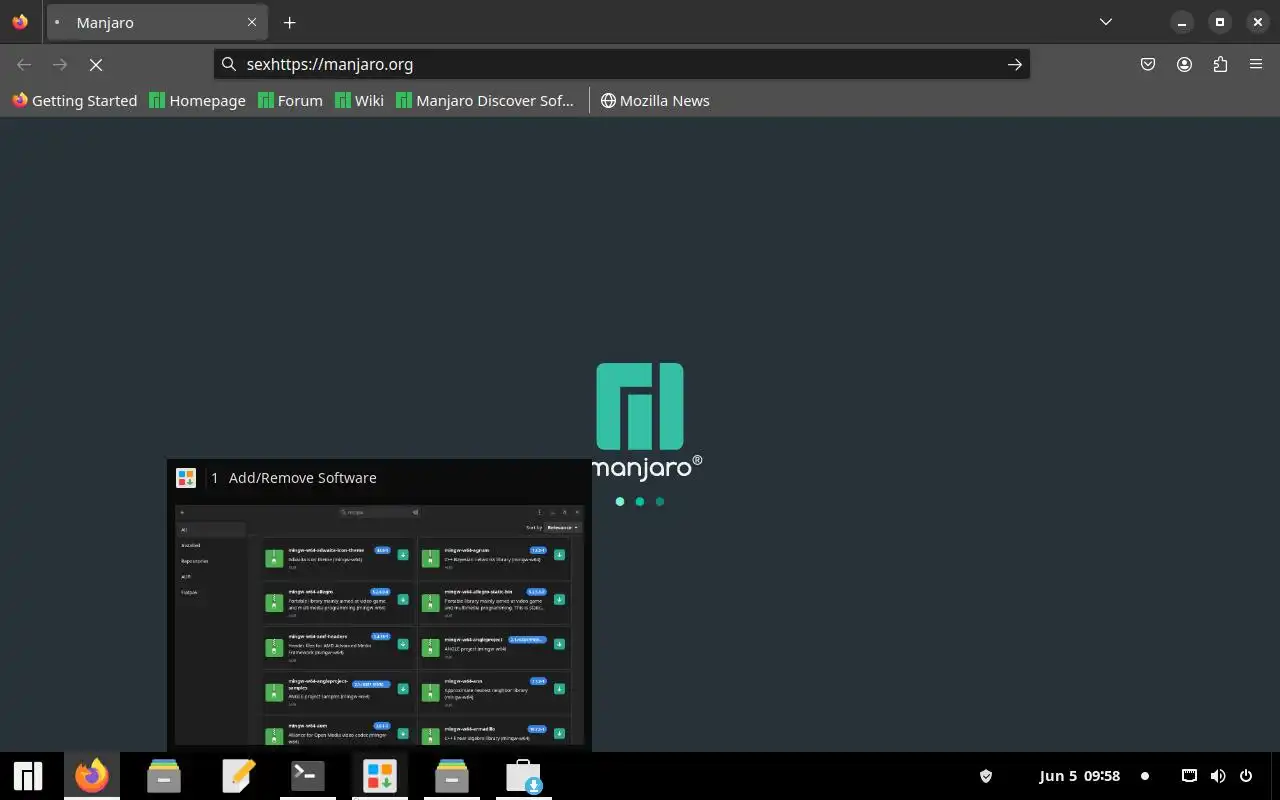
Task: Open the Getting Started bookmark
Action: pyautogui.click(x=74, y=100)
